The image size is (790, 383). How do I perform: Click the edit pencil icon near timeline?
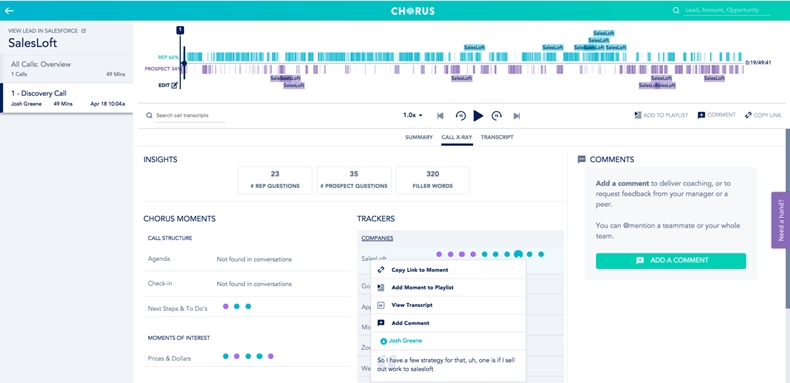point(174,85)
